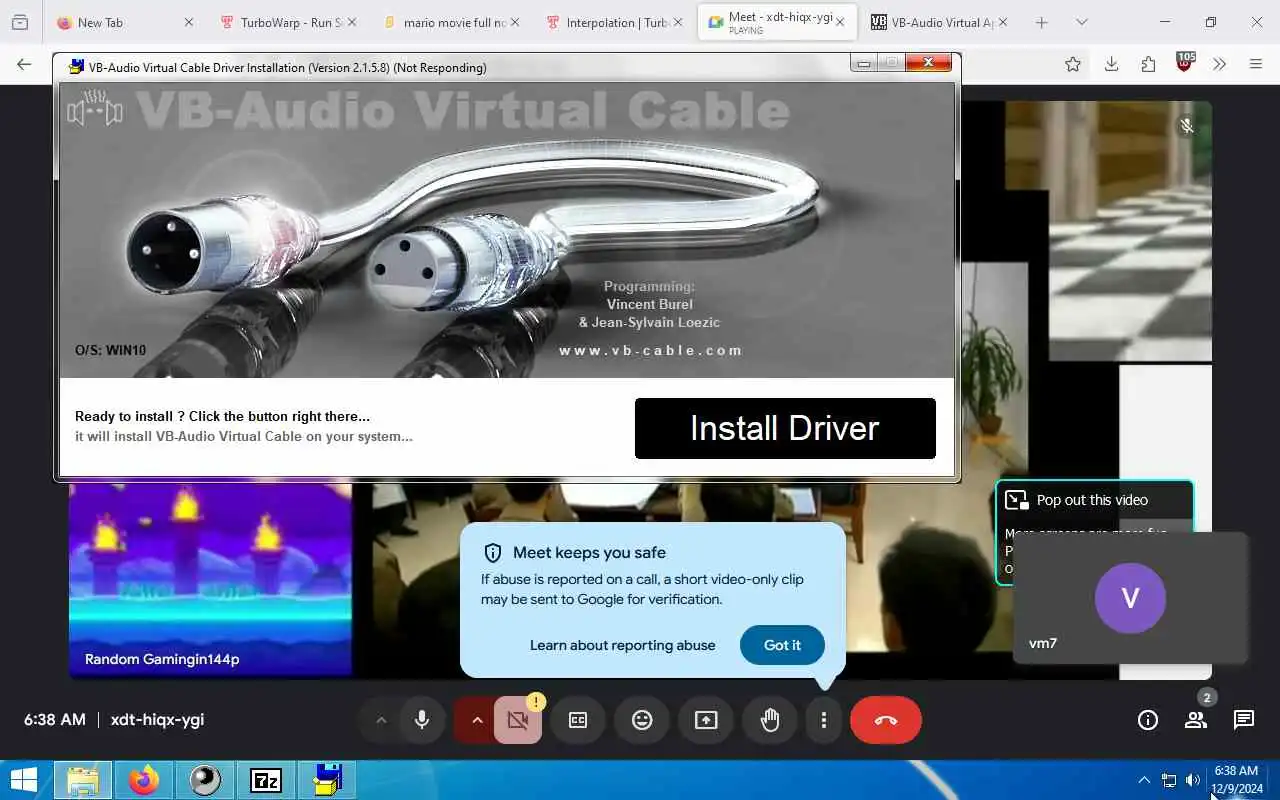
Task: Click the vm7 participant tile
Action: tap(1130, 598)
